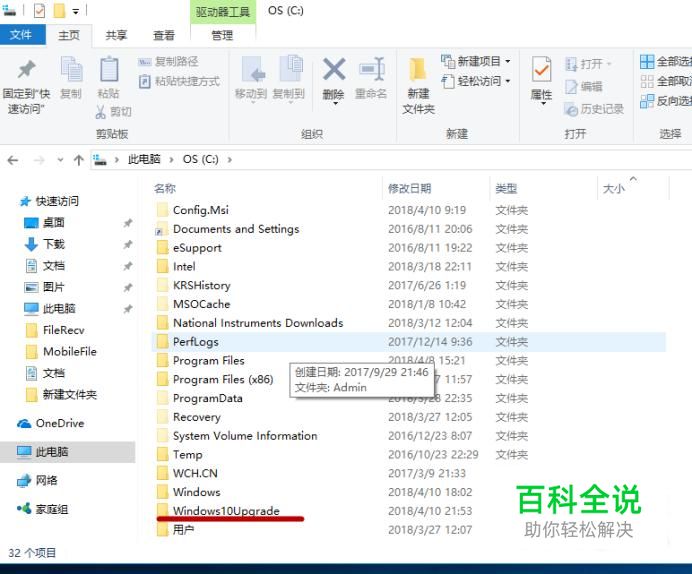Sort by the Name (名称) column header
The height and width of the screenshot is (574, 692).
[165, 189]
